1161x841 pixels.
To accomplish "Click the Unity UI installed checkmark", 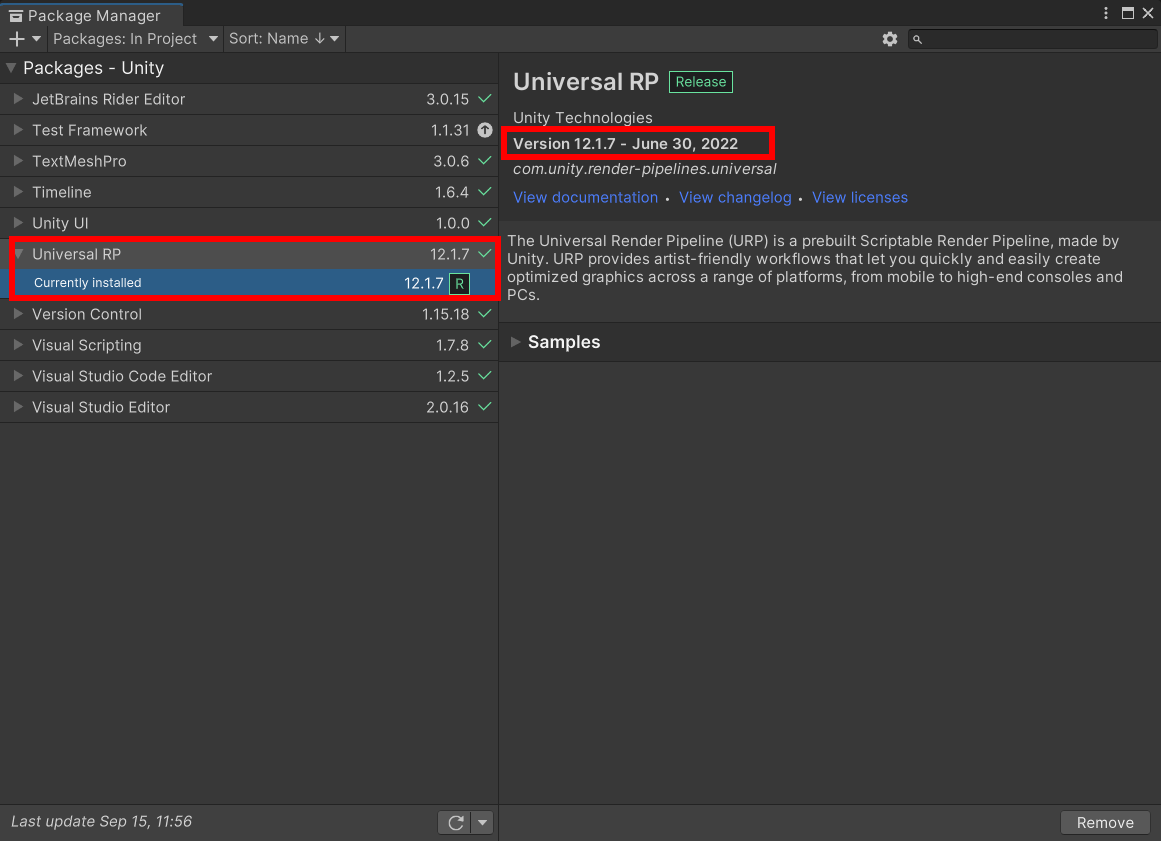I will point(485,222).
